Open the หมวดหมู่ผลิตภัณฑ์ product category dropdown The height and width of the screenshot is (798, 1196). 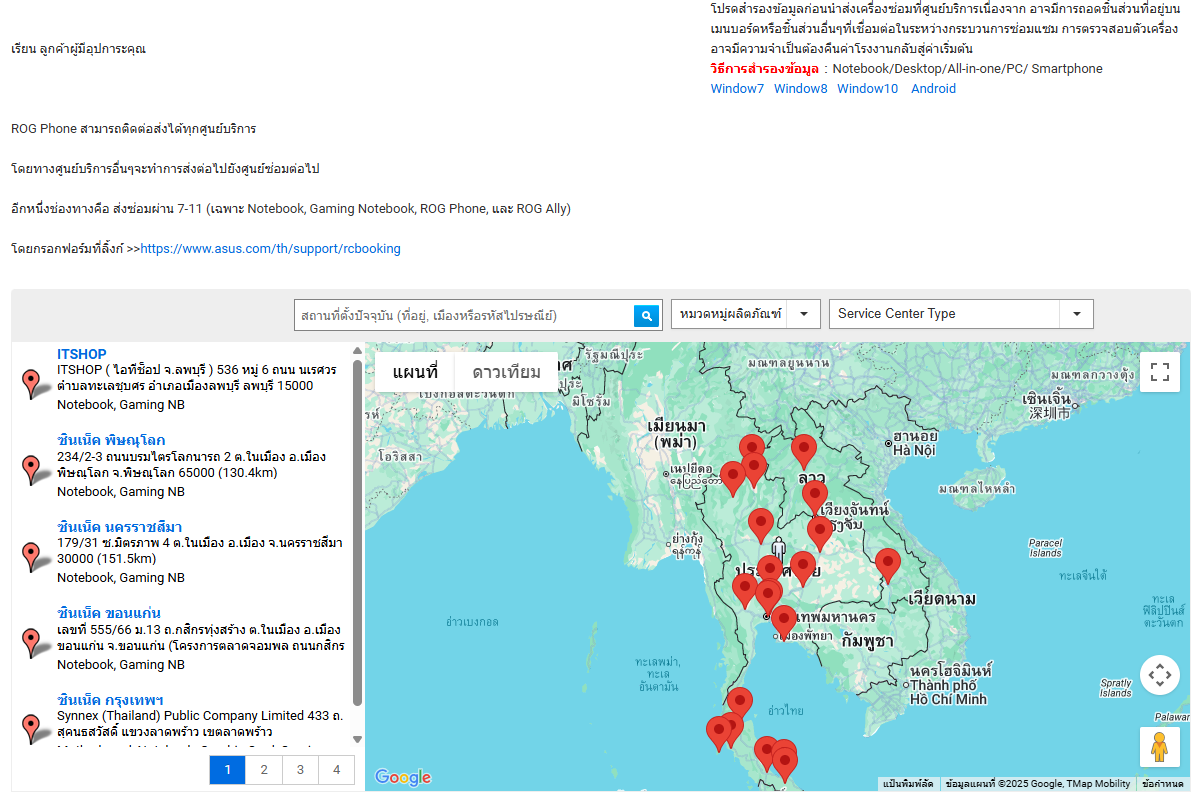pos(745,314)
